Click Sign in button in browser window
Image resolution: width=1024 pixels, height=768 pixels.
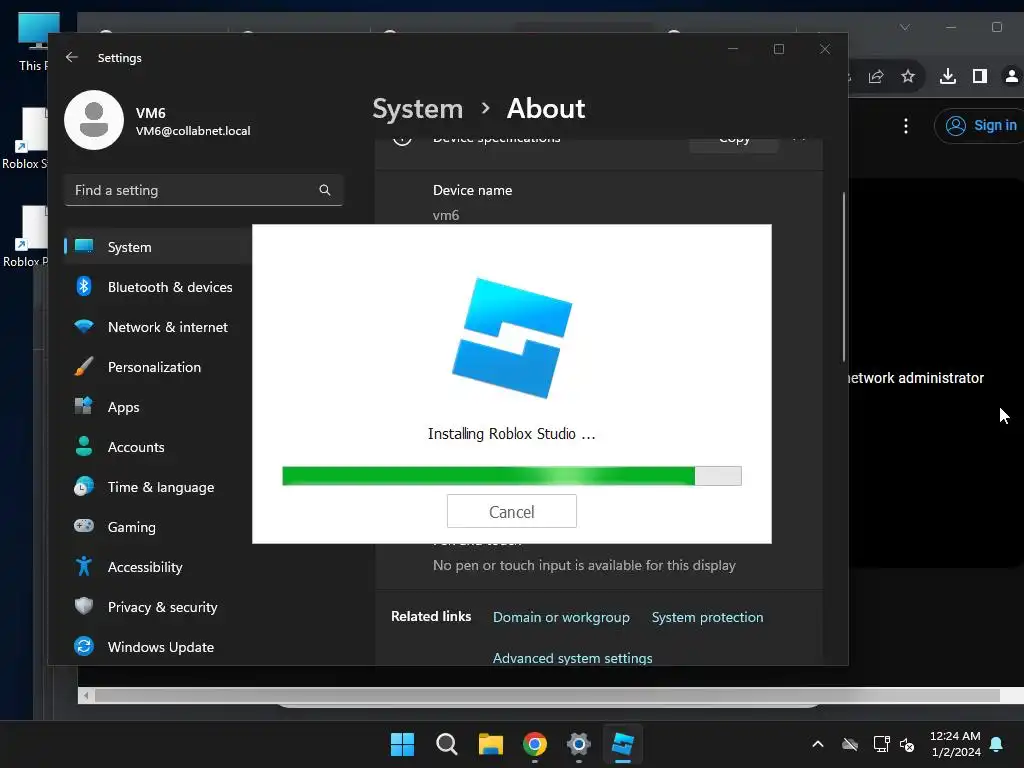pos(980,125)
